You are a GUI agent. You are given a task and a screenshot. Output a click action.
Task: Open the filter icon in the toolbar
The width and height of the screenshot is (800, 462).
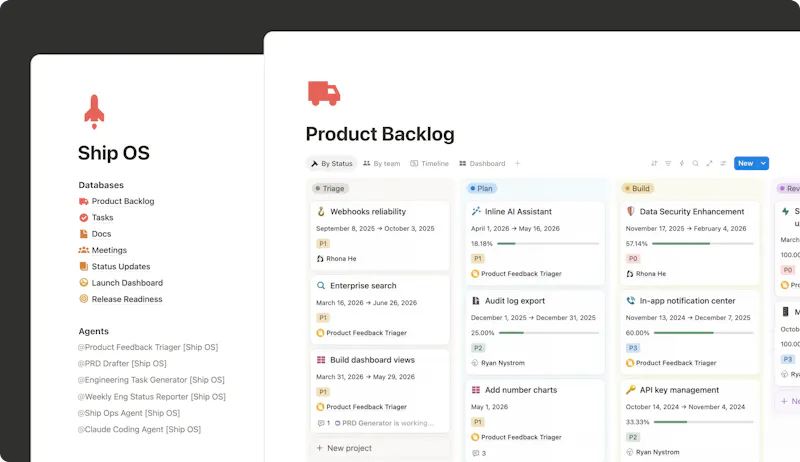tap(668, 163)
